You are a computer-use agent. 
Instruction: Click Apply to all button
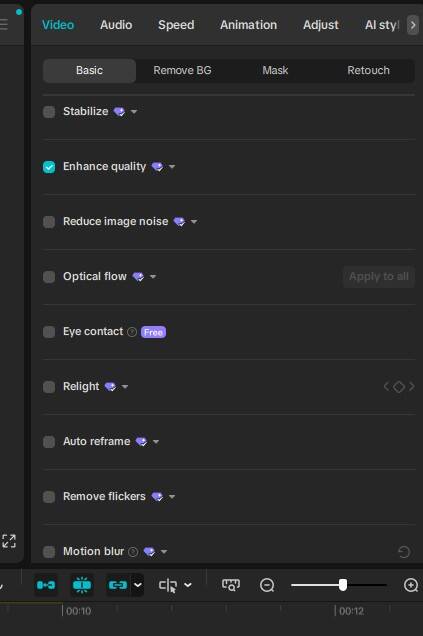pyautogui.click(x=378, y=277)
